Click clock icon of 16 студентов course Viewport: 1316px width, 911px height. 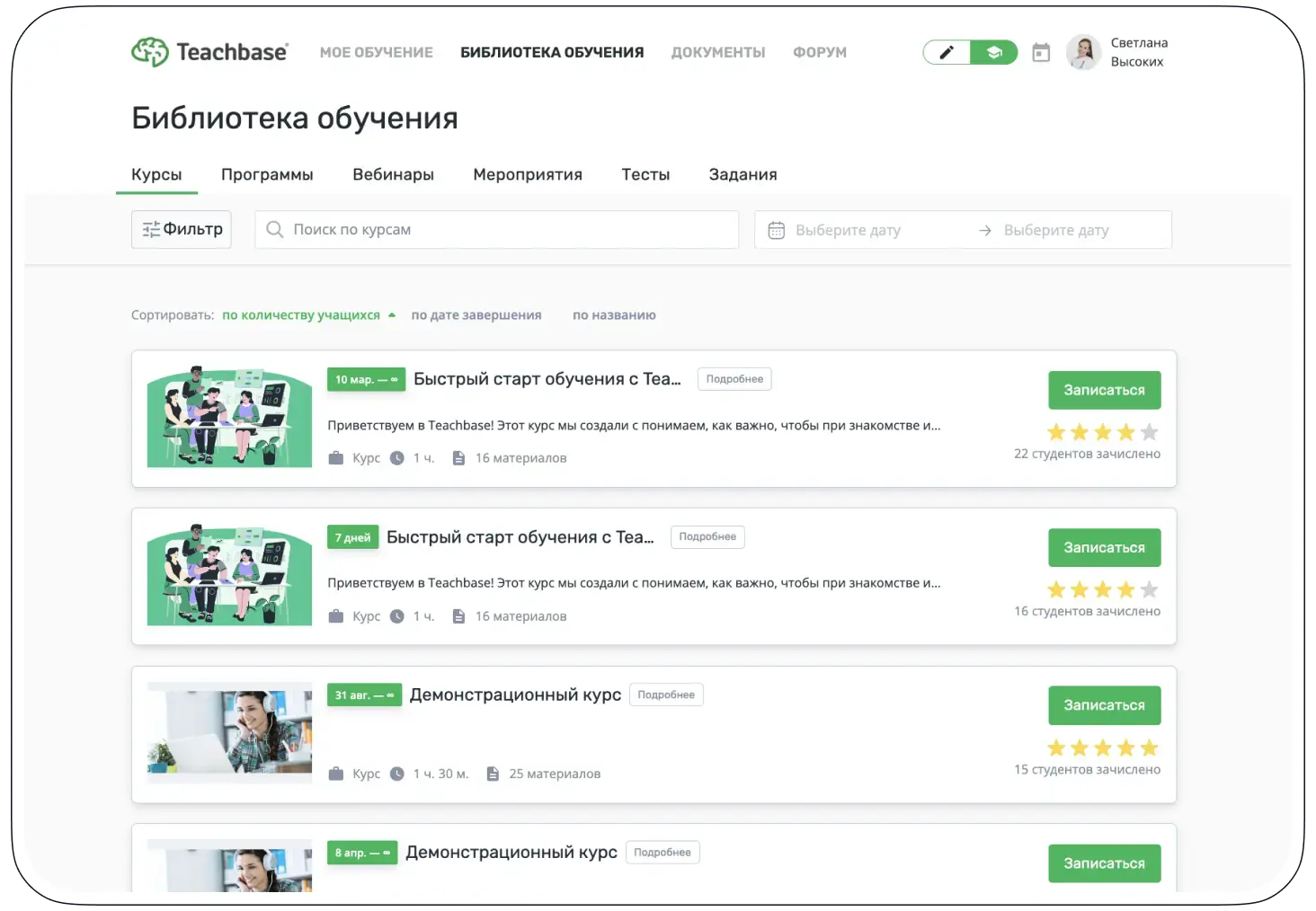pos(397,616)
